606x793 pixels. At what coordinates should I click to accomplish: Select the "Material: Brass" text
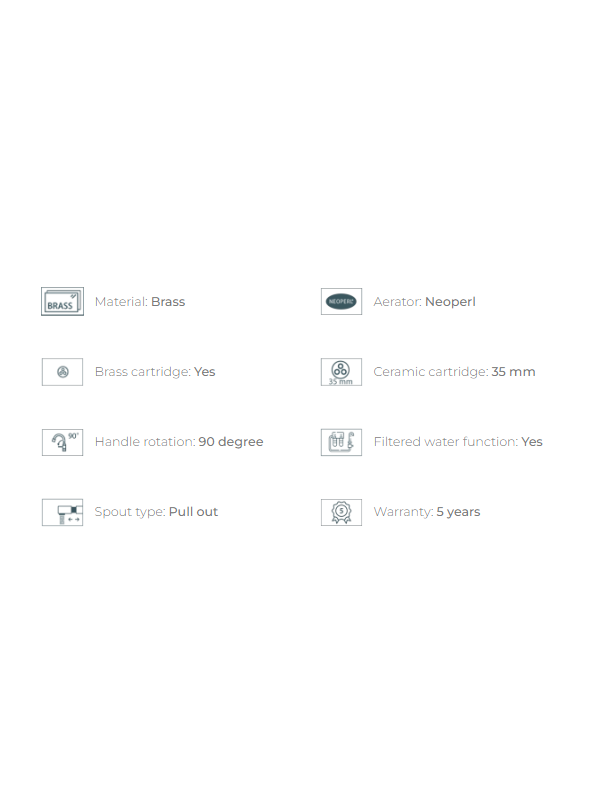pos(140,302)
